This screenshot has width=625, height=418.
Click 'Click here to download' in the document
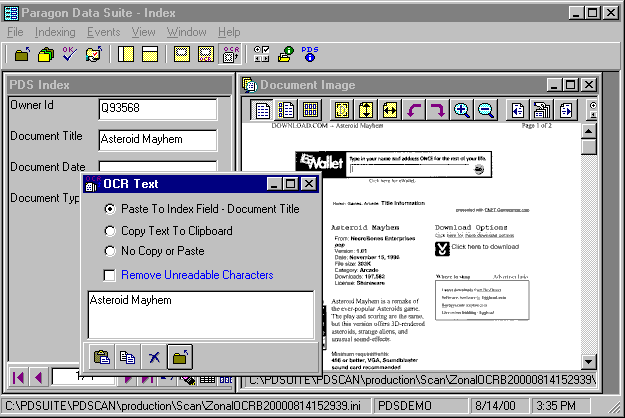click(485, 247)
